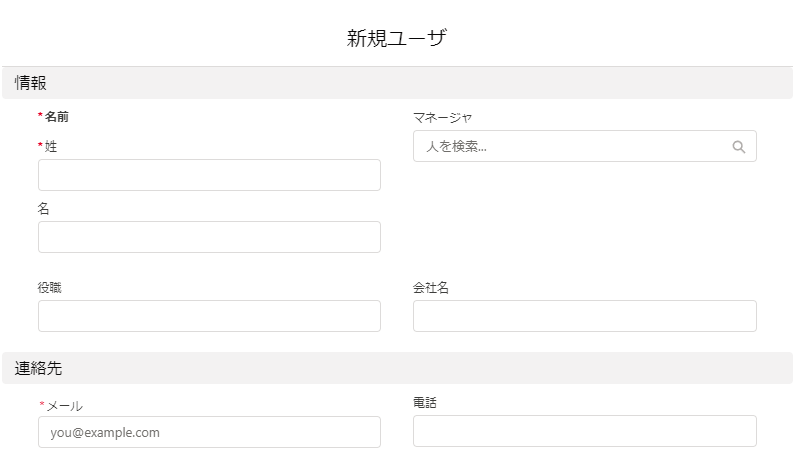This screenshot has height=468, width=802.
Task: Click the メール label text
Action: click(64, 406)
